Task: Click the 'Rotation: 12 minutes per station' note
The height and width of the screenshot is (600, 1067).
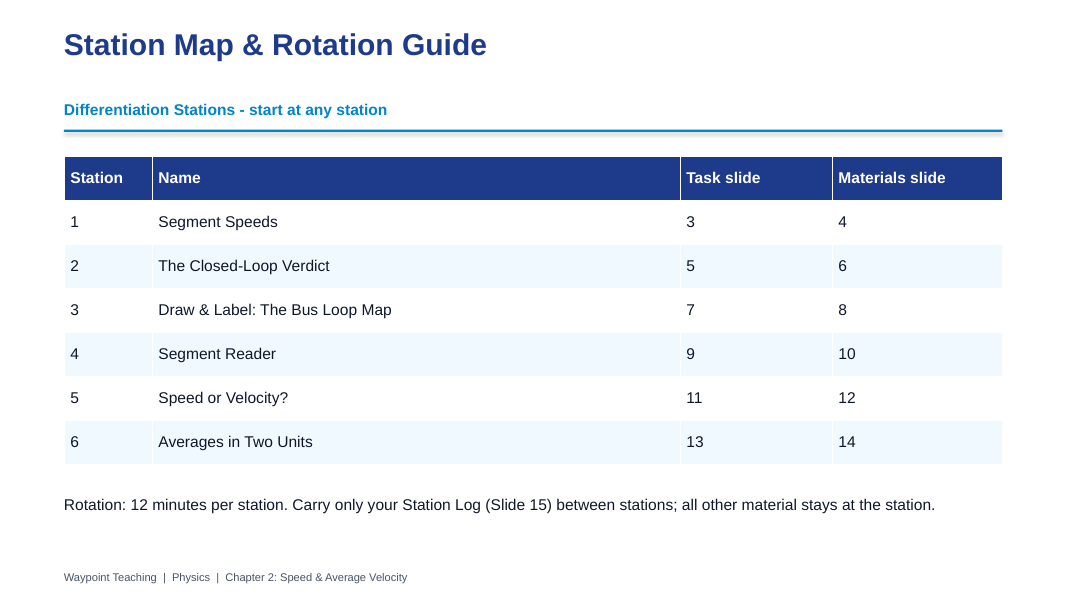Action: click(x=499, y=505)
